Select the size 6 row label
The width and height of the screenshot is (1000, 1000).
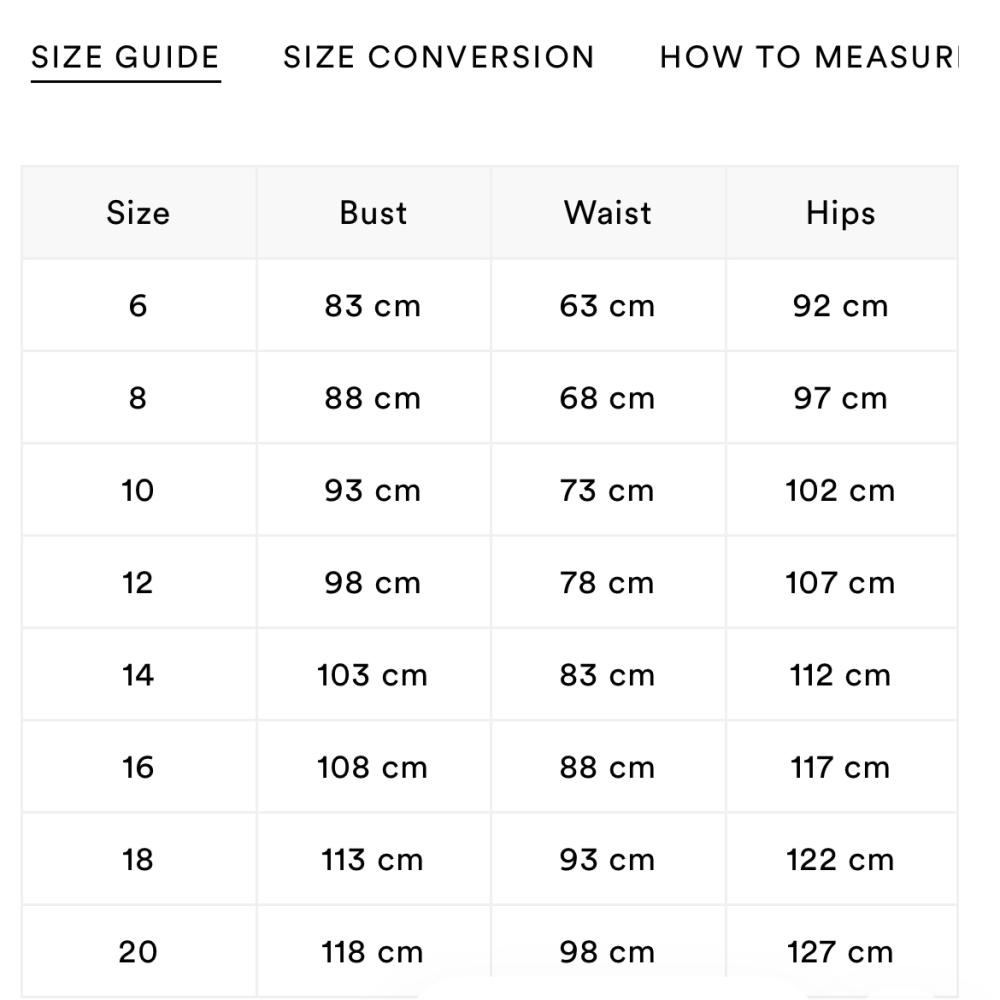(x=138, y=305)
